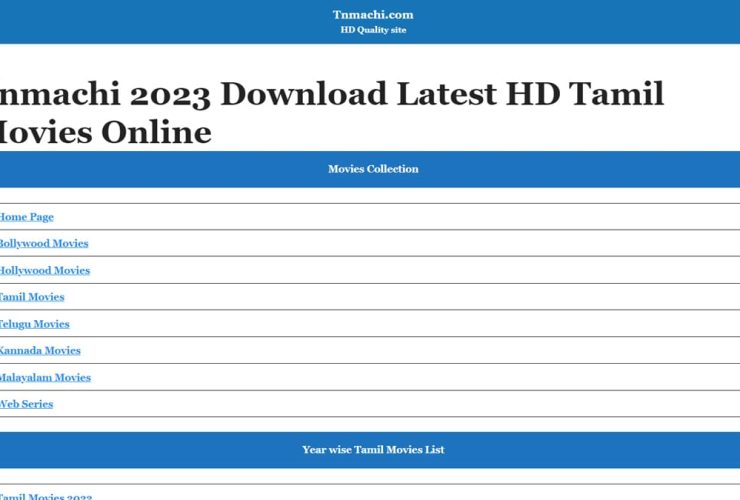The width and height of the screenshot is (740, 500).
Task: Open Kannada Movies link
Action: coord(40,351)
